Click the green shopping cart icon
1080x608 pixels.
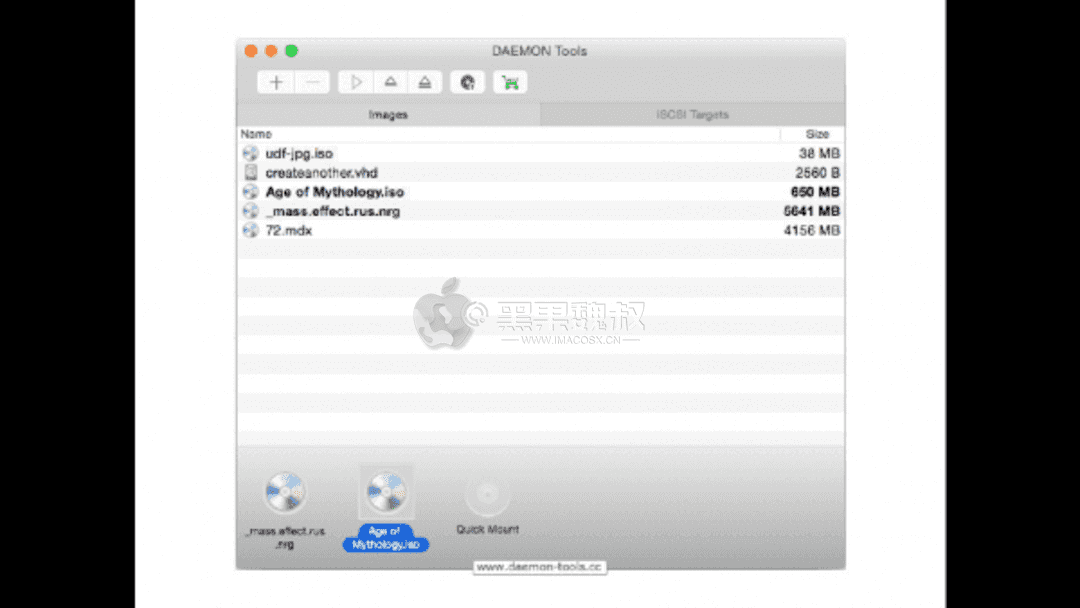pyautogui.click(x=509, y=82)
